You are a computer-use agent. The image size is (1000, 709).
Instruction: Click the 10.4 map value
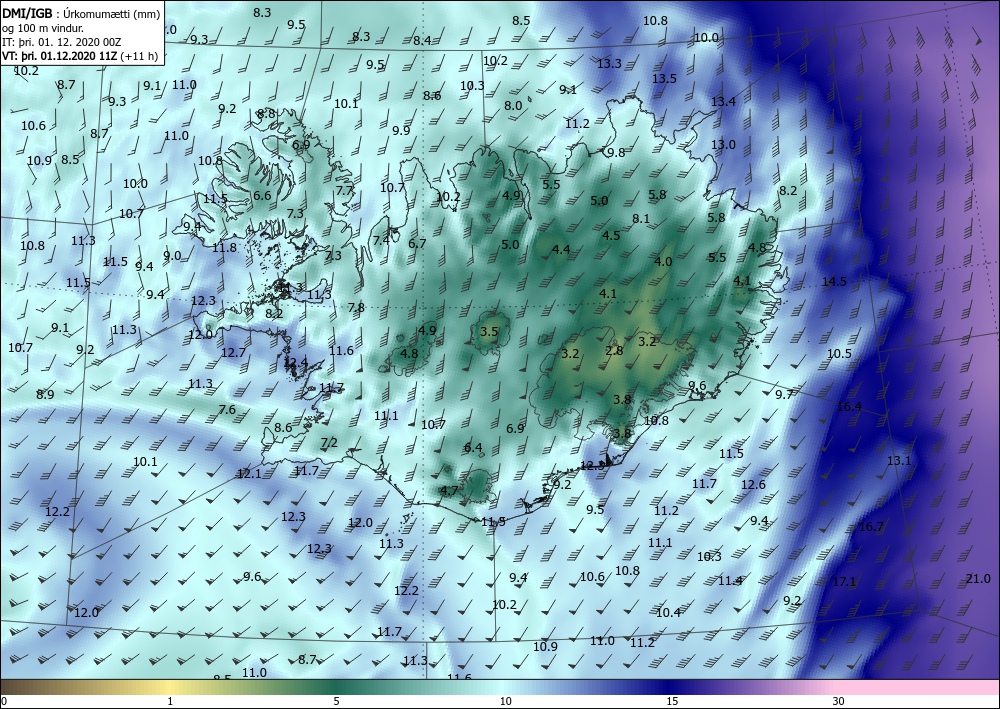pyautogui.click(x=668, y=613)
